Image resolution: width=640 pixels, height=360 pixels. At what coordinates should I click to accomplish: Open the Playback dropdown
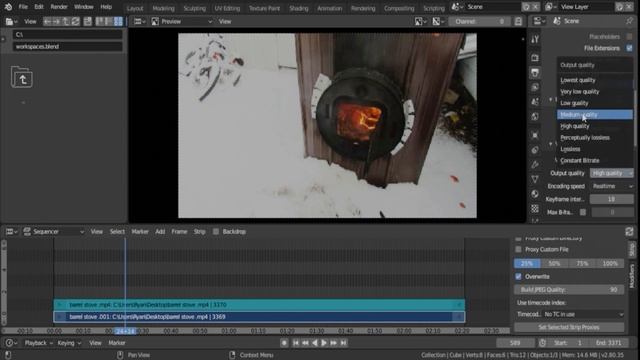[x=39, y=343]
